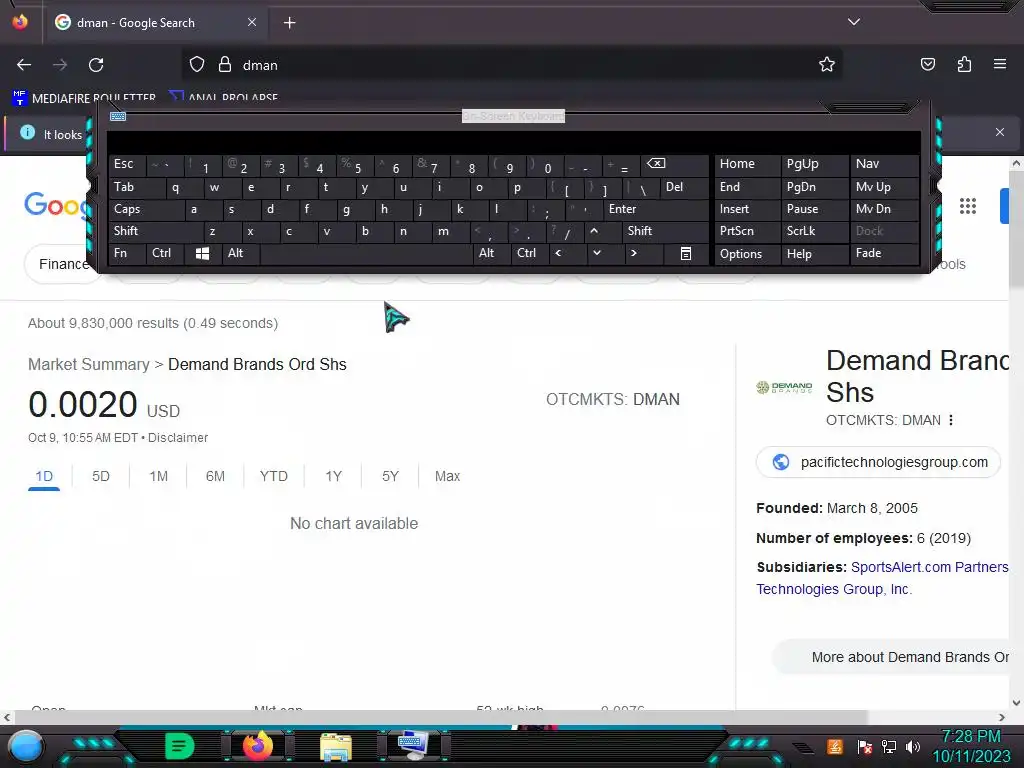Click the Windows logo key on keyboard

pos(202,253)
